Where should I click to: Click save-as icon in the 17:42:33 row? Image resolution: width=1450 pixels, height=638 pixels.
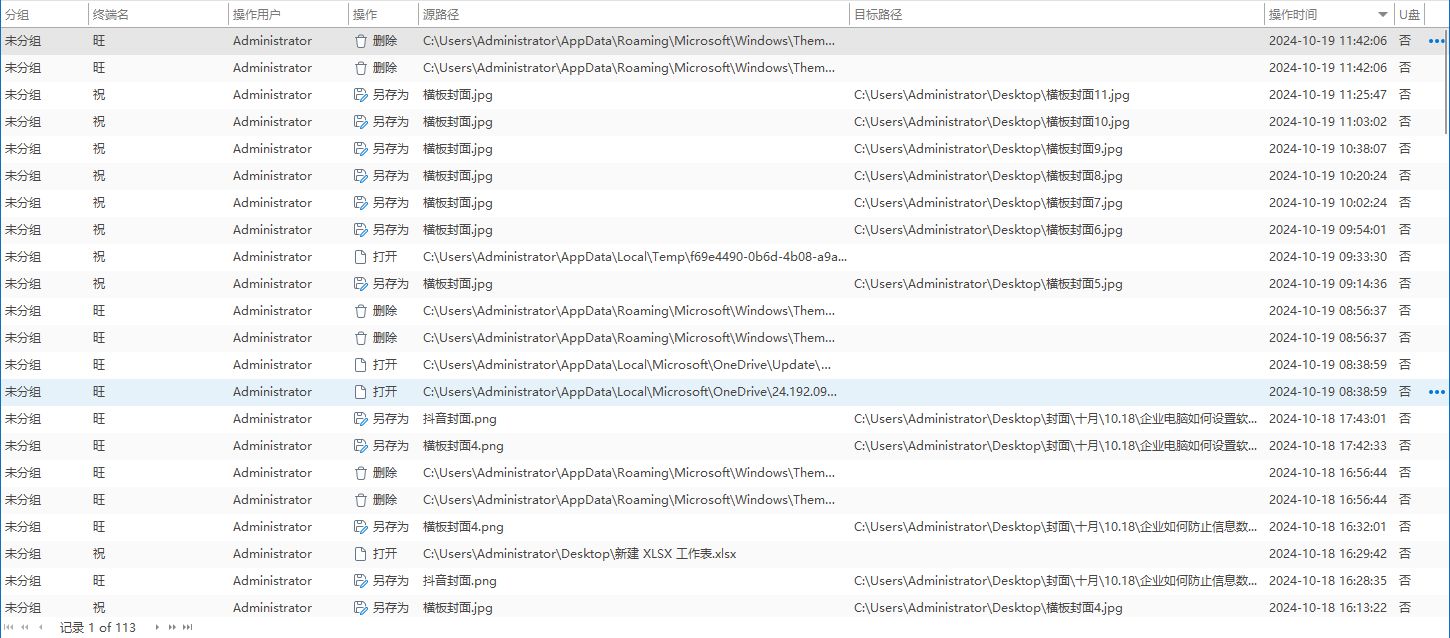coord(361,446)
